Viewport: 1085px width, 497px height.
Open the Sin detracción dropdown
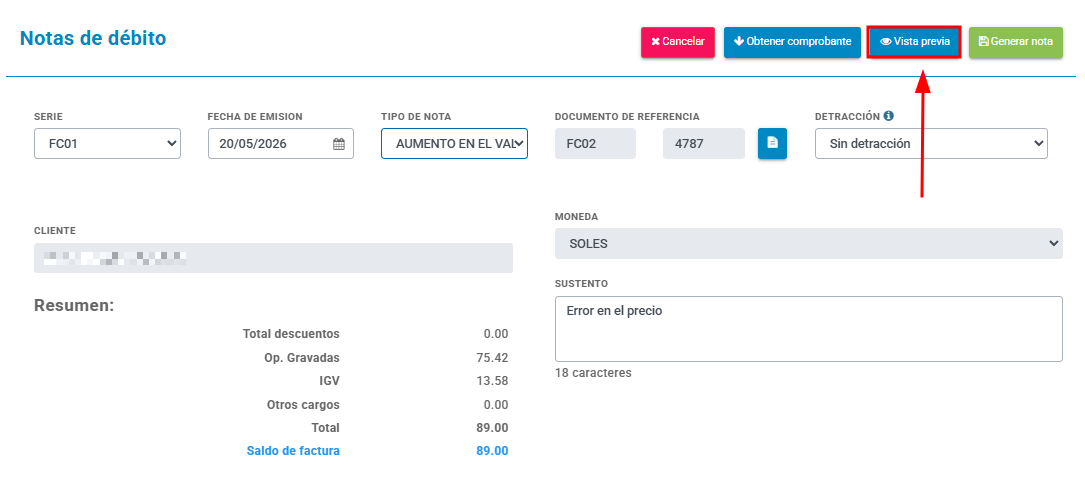pos(931,144)
